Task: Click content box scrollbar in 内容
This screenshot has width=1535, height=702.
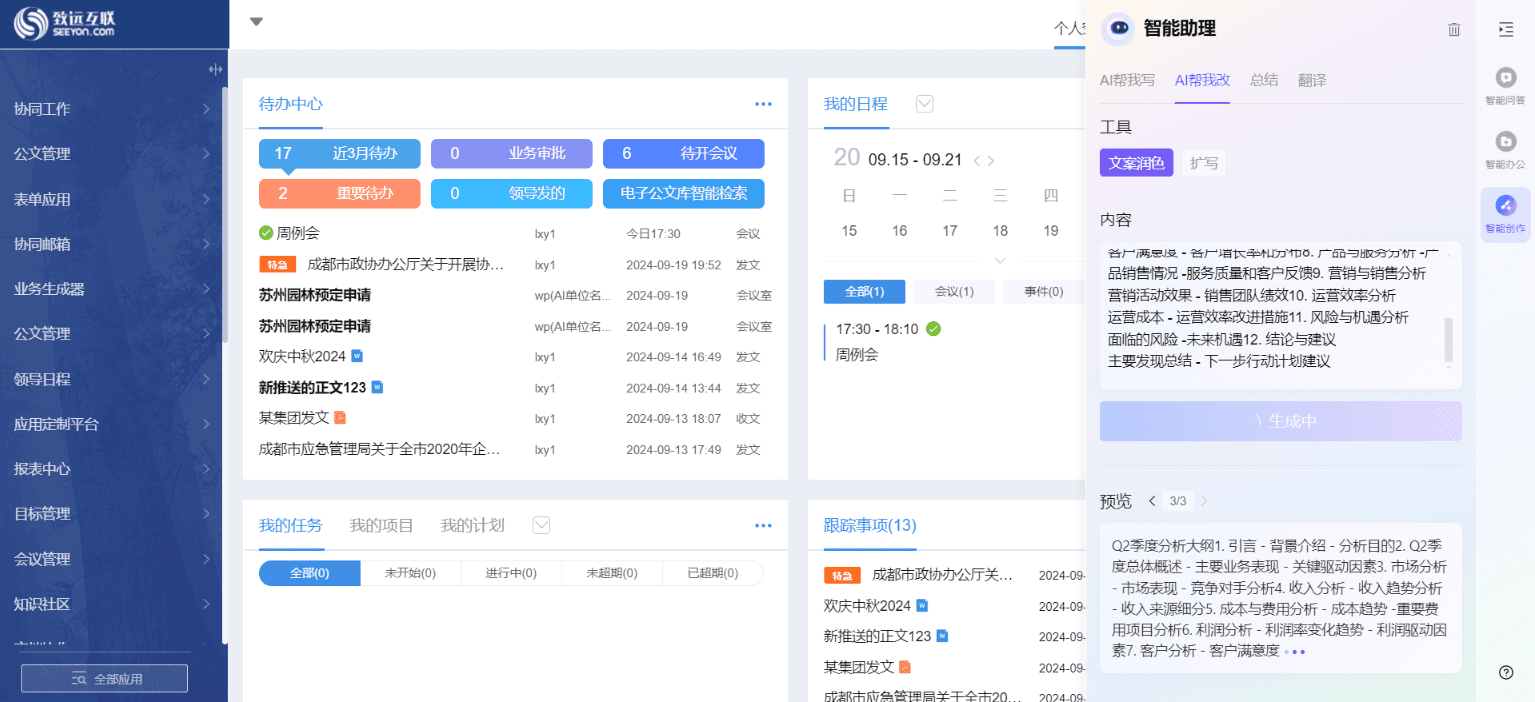Action: tap(1449, 340)
